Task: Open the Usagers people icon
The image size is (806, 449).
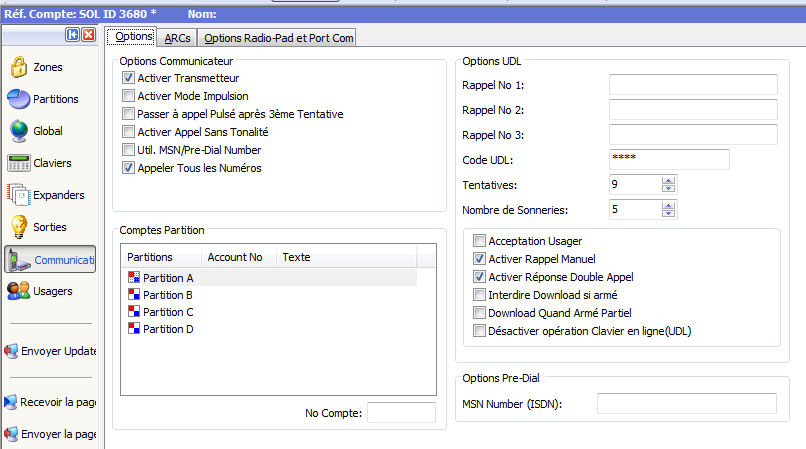Action: [18, 291]
